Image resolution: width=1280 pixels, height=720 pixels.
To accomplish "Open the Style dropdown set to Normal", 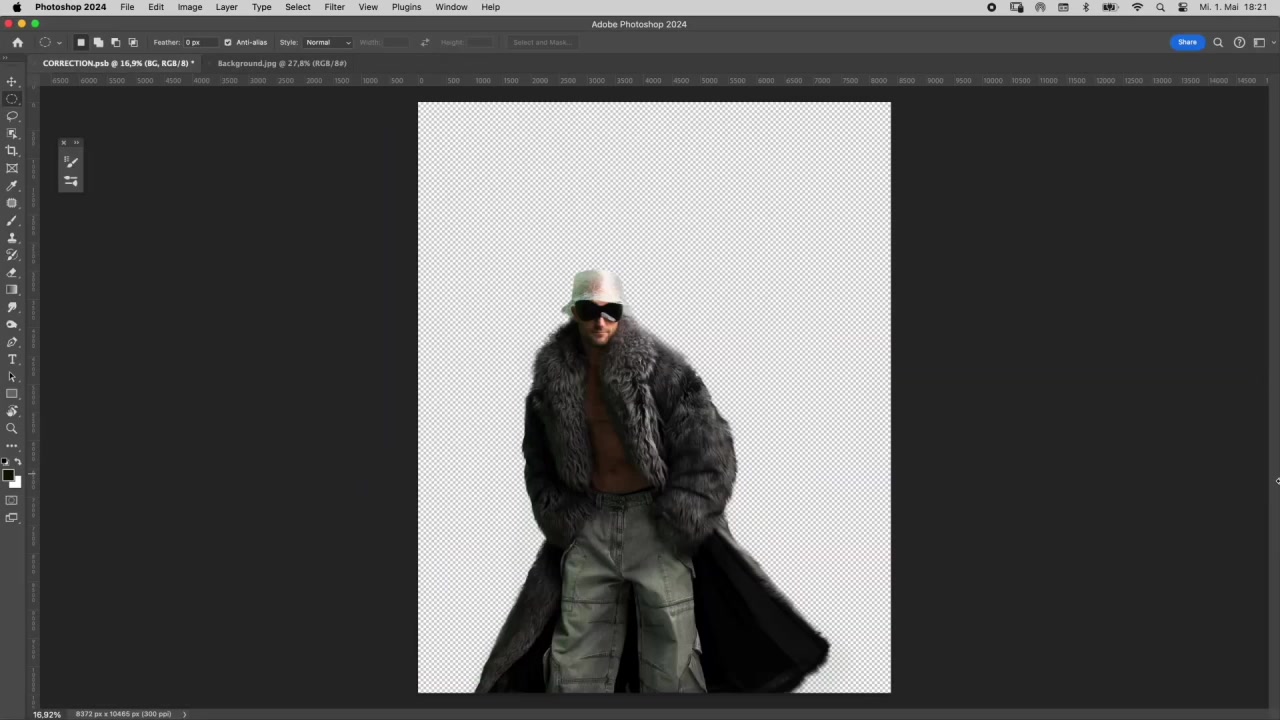I will coord(328,43).
